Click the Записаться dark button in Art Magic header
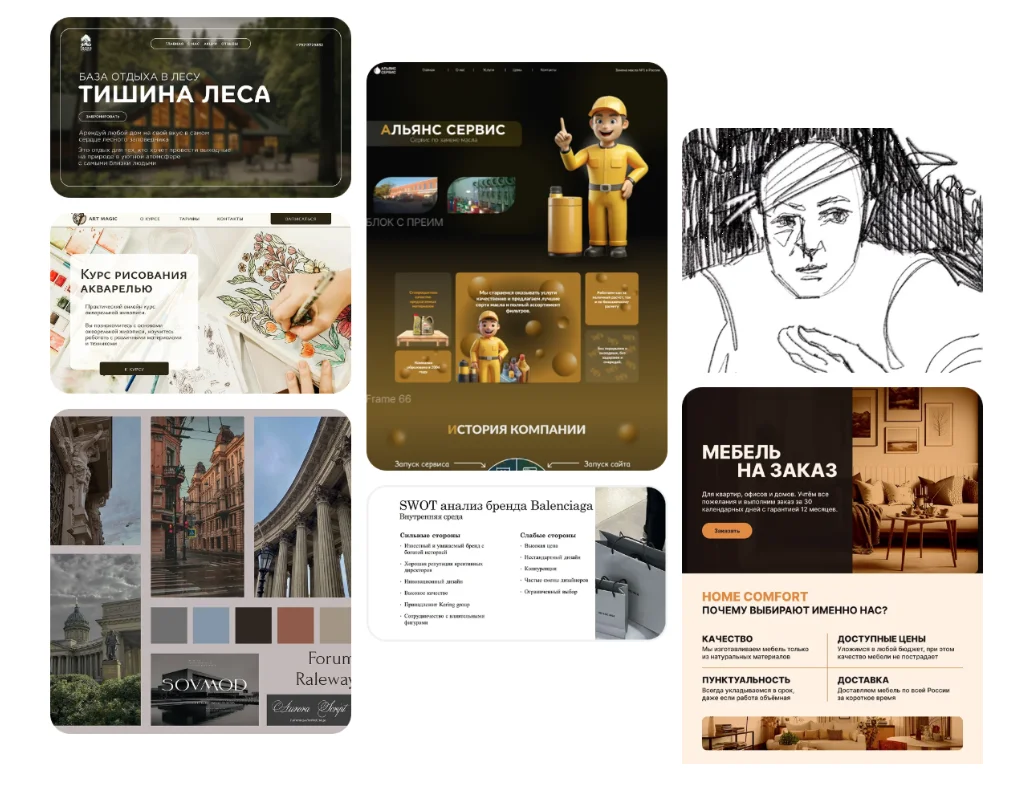Viewport: 1030px width, 790px height. [x=301, y=219]
